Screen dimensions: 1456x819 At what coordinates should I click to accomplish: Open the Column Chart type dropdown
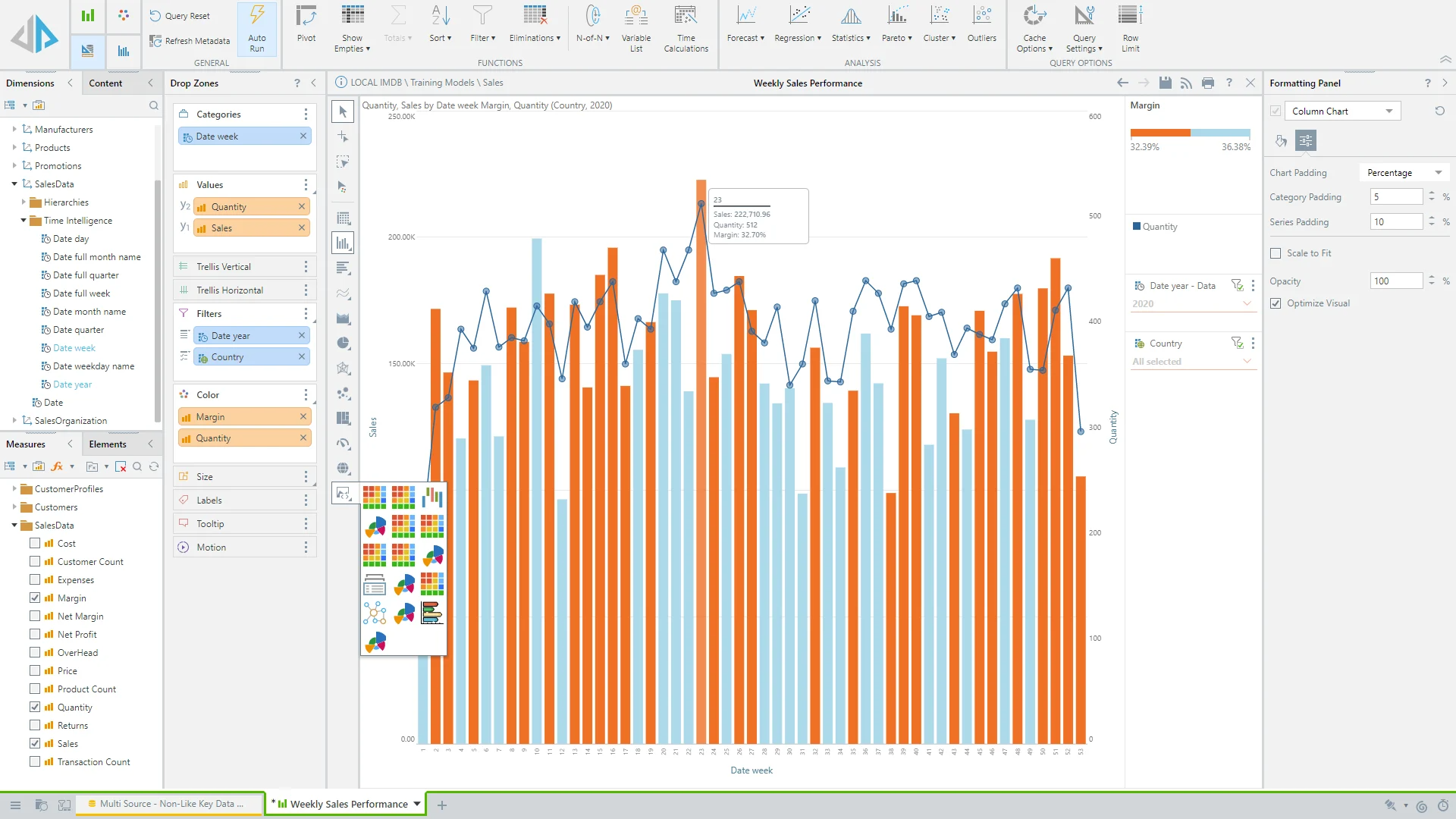point(1390,111)
